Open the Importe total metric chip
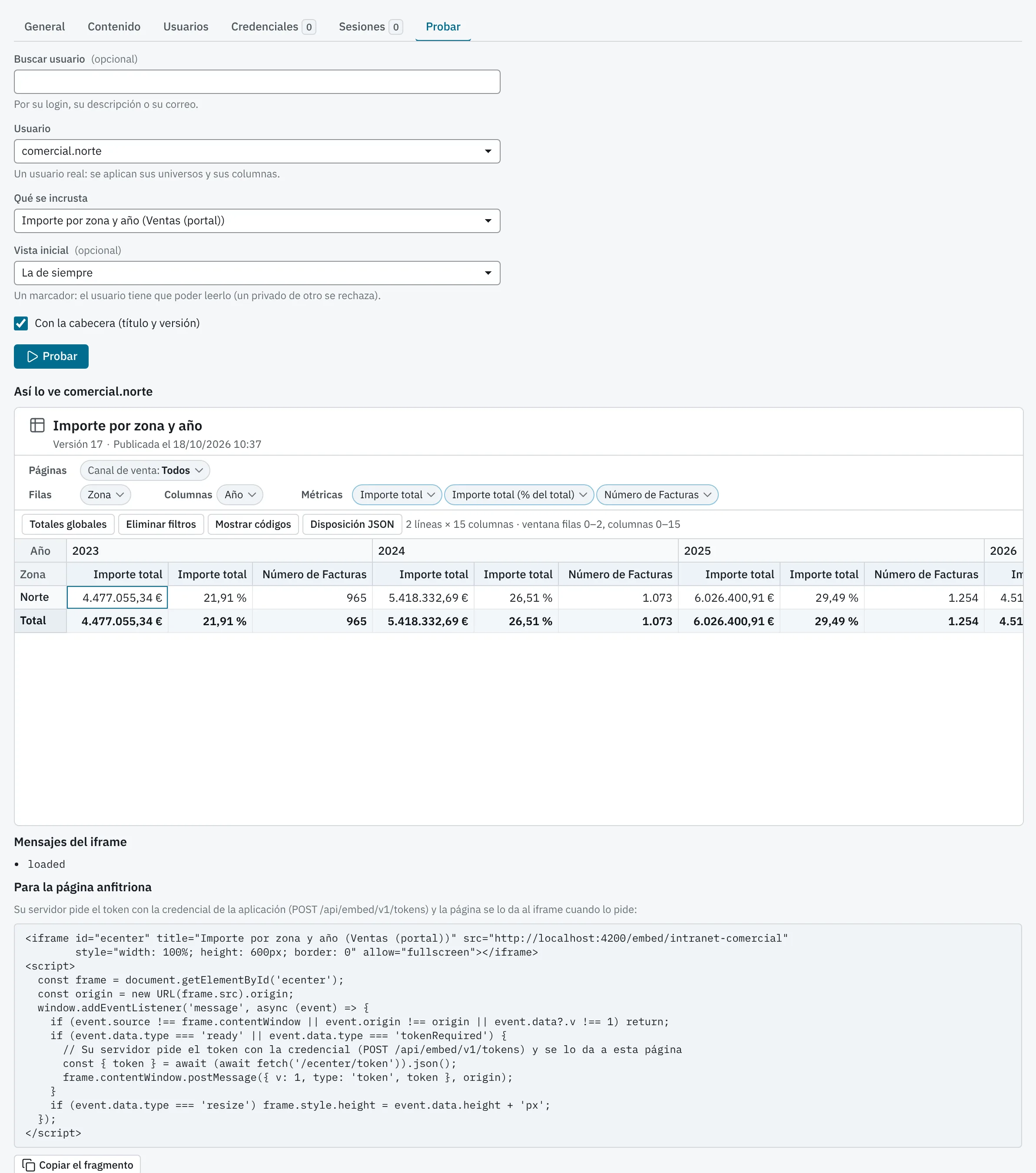 (x=397, y=495)
